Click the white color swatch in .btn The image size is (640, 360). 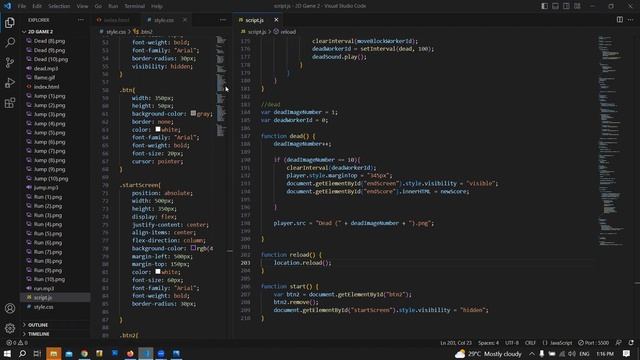pos(158,129)
